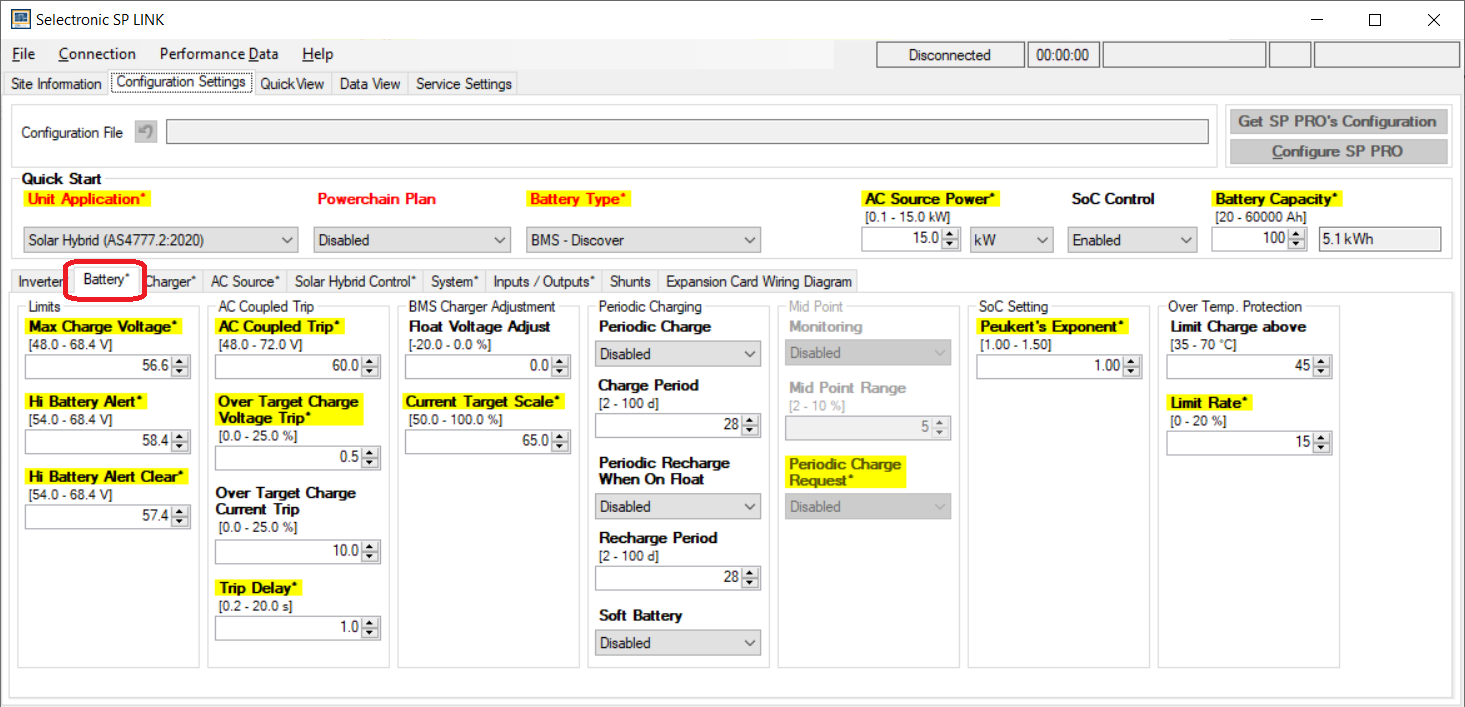Switch to the Quick View tab
This screenshot has height=707, width=1465.
click(292, 84)
